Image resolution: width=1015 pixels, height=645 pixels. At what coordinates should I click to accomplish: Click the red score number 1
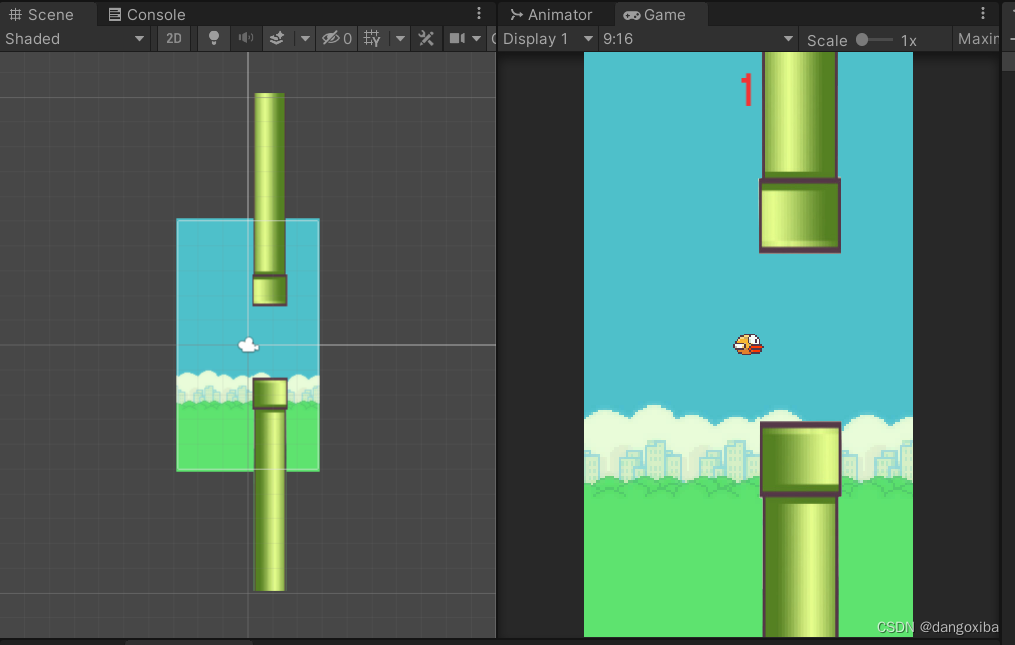[x=747, y=89]
